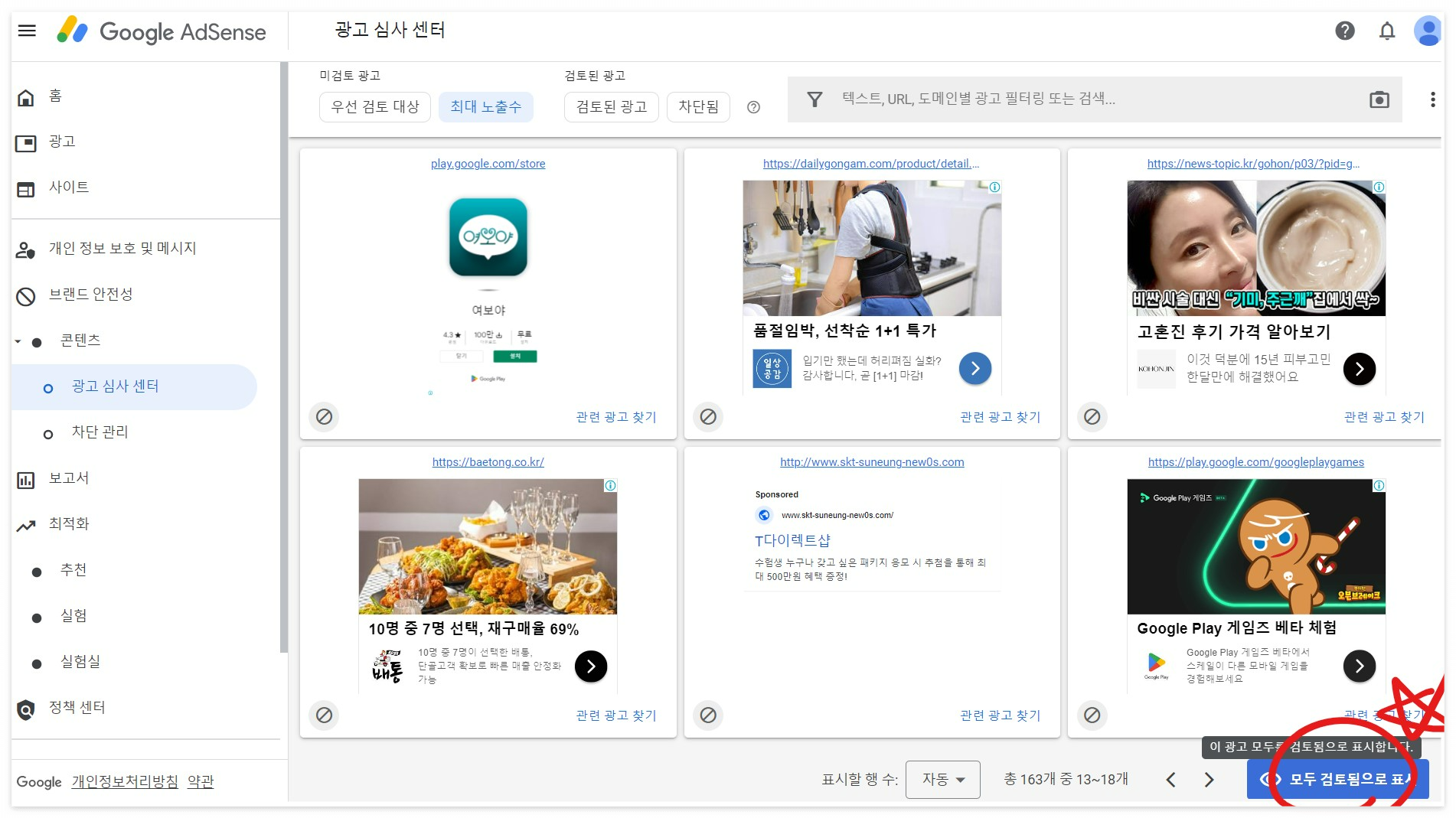The height and width of the screenshot is (818, 1456).
Task: Click the 광고 sidebar icon
Action: (x=26, y=143)
